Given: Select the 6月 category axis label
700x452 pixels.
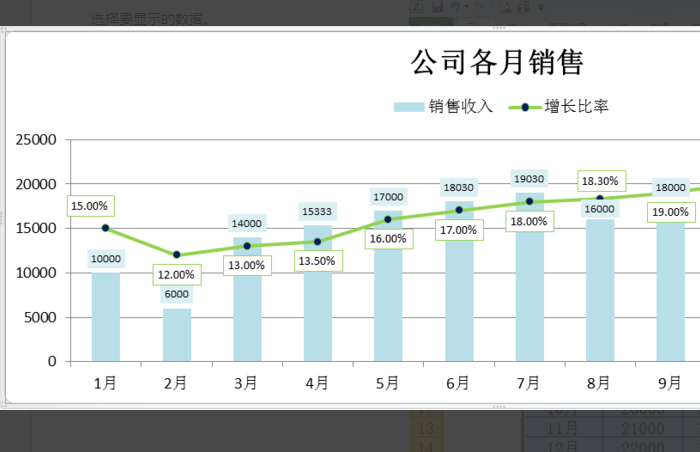Looking at the screenshot, I should tap(458, 383).
